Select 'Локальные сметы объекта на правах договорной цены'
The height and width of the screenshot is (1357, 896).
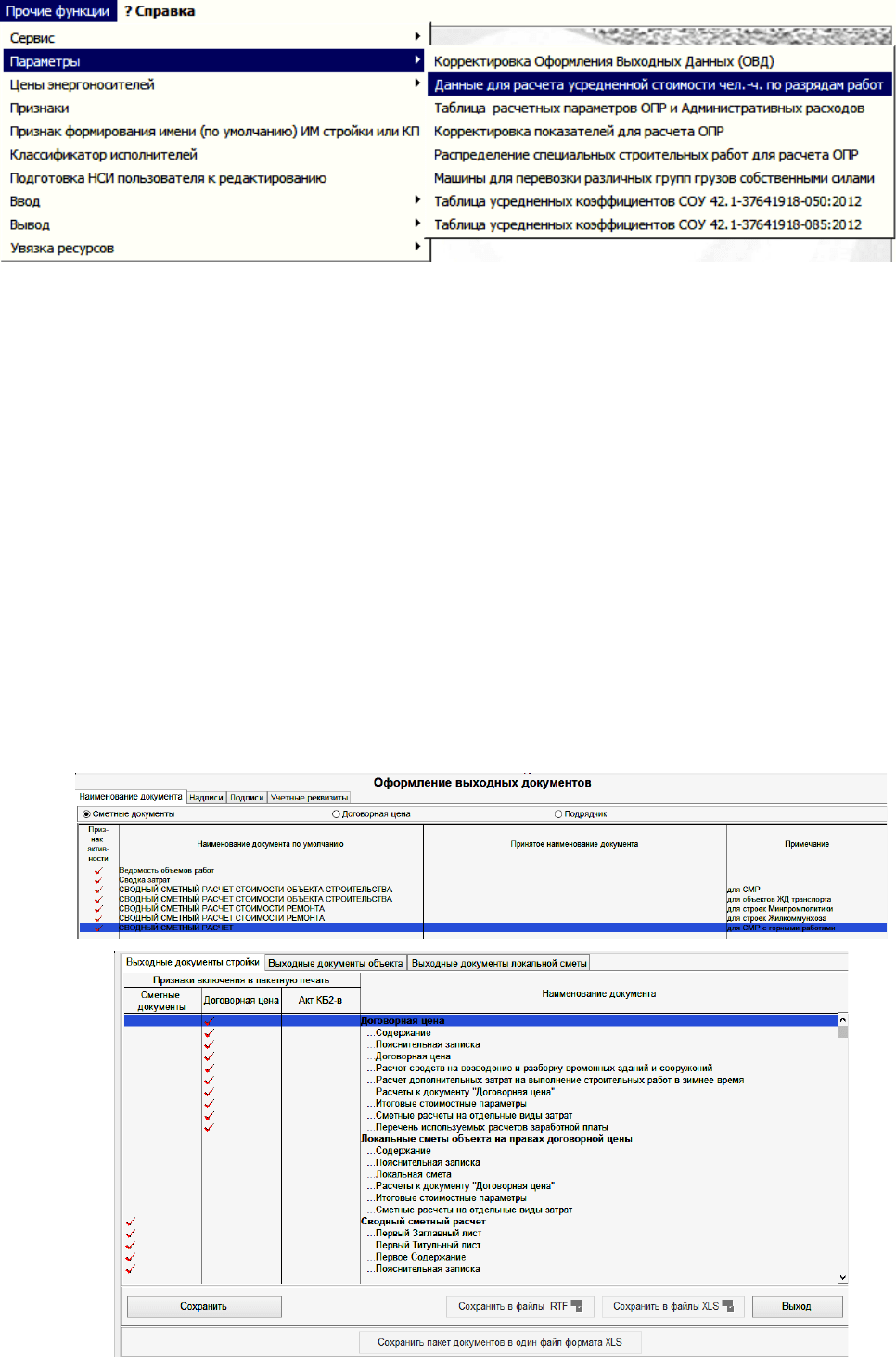pos(496,1139)
